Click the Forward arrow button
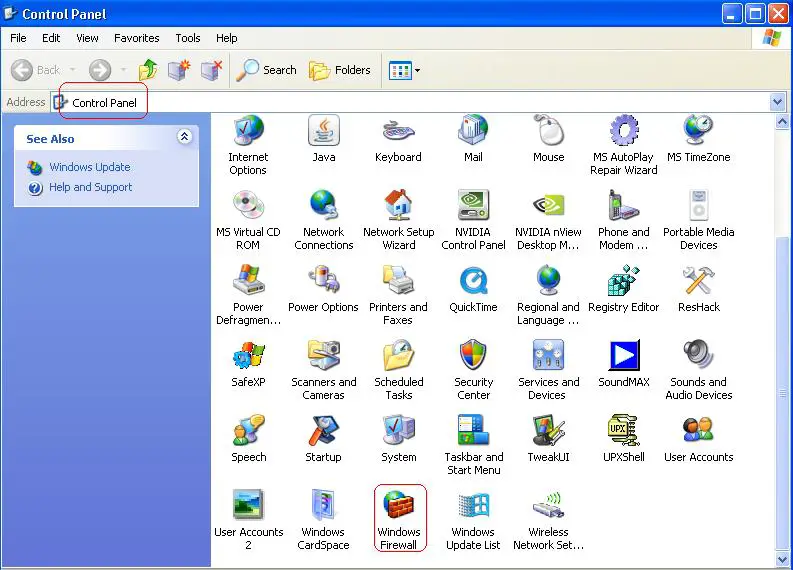 coord(100,70)
